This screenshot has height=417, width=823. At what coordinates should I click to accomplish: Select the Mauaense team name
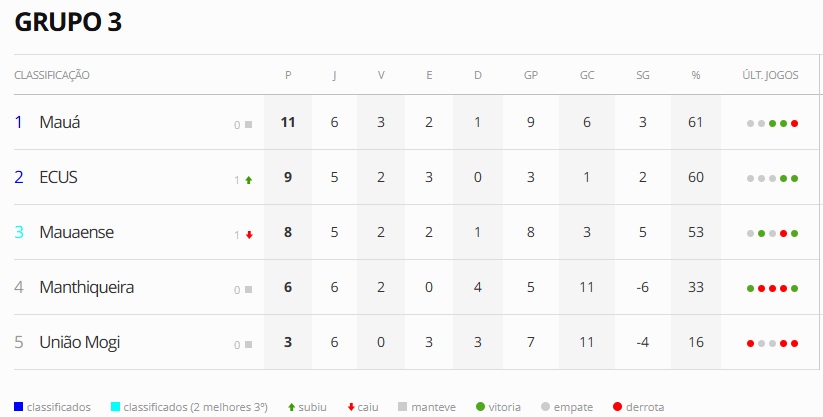(x=76, y=232)
